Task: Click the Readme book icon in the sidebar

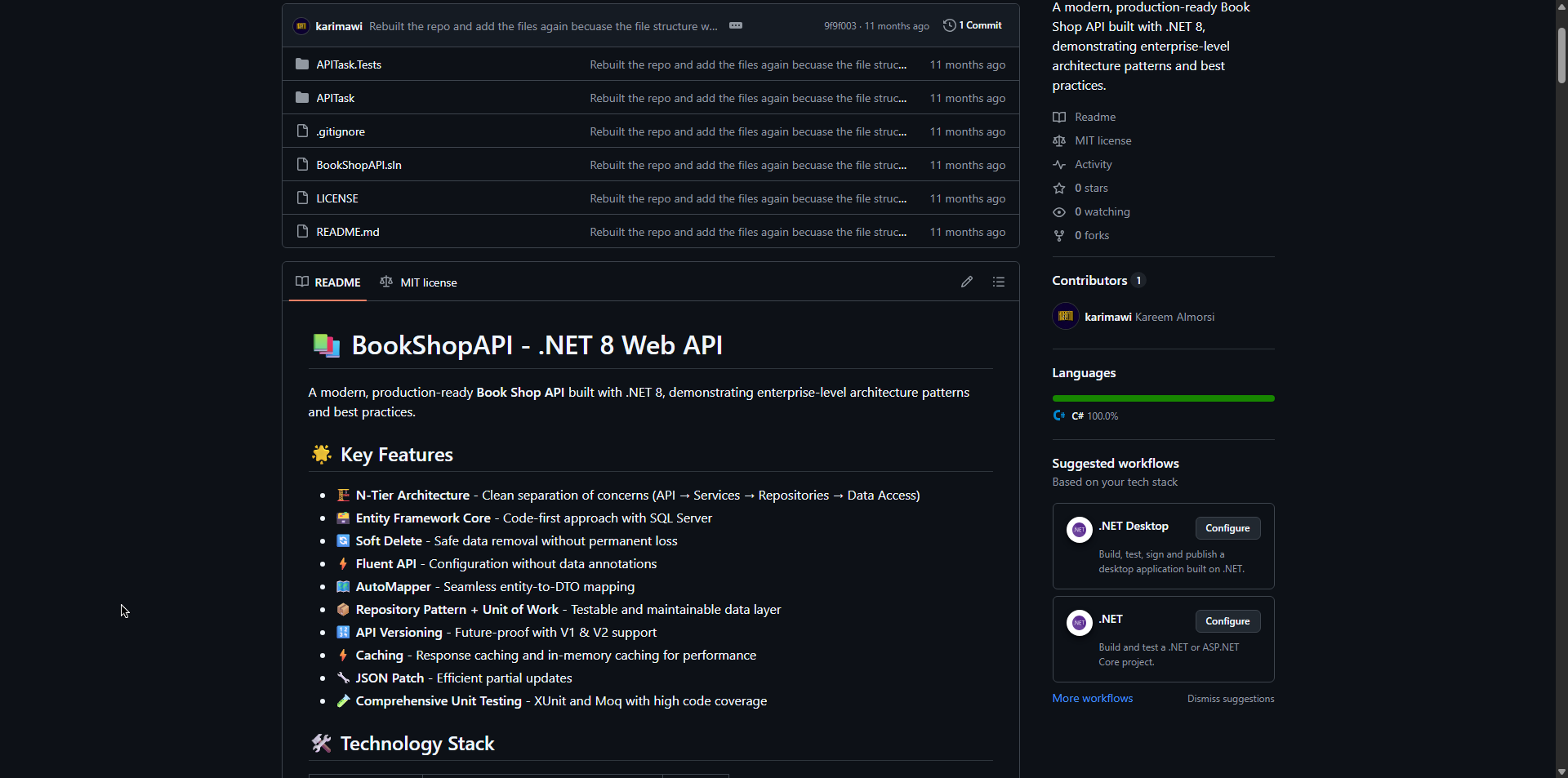Action: 1059,117
